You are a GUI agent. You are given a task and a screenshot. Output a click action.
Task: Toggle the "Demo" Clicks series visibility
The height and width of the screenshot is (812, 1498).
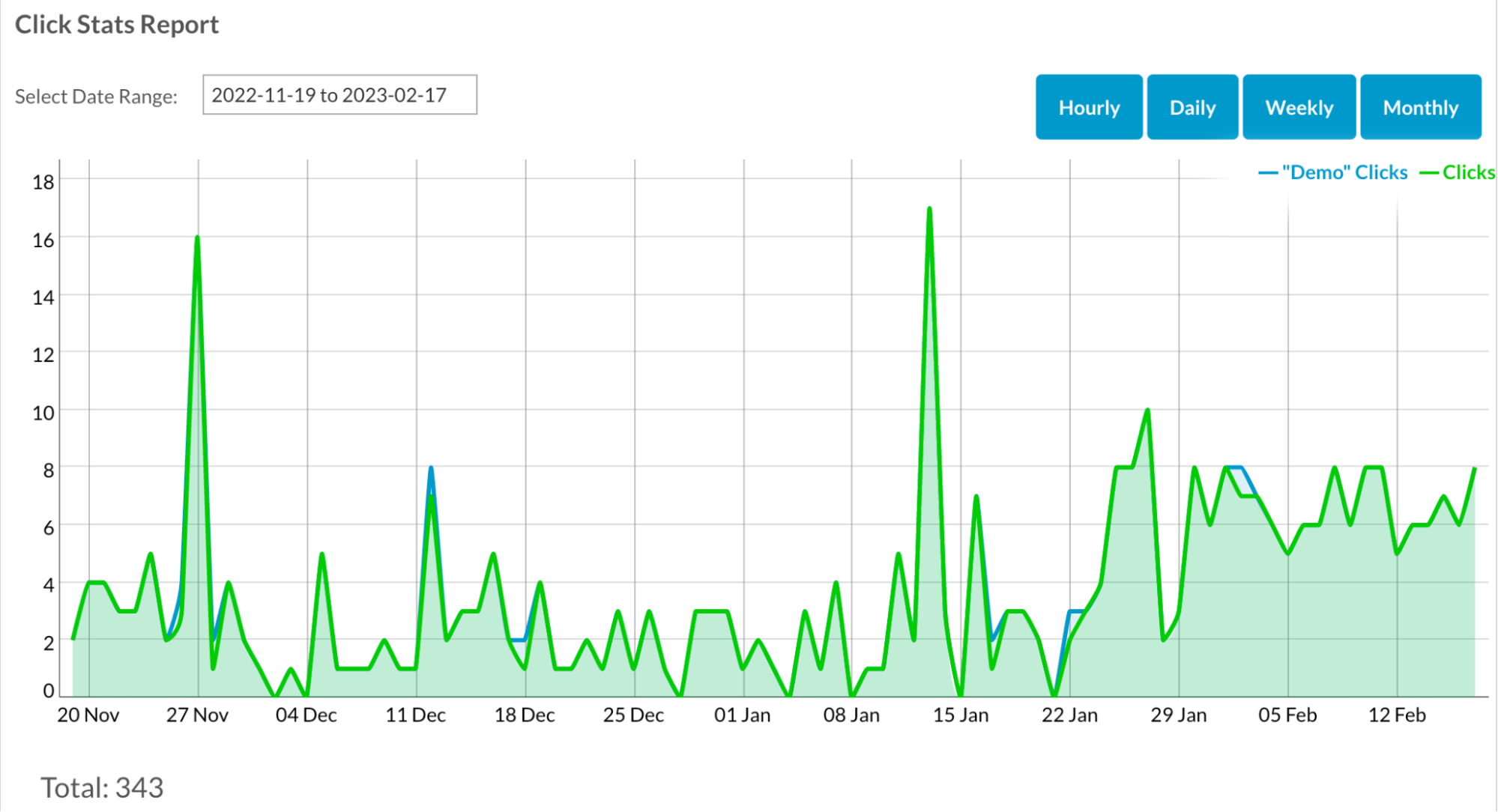(x=1333, y=172)
